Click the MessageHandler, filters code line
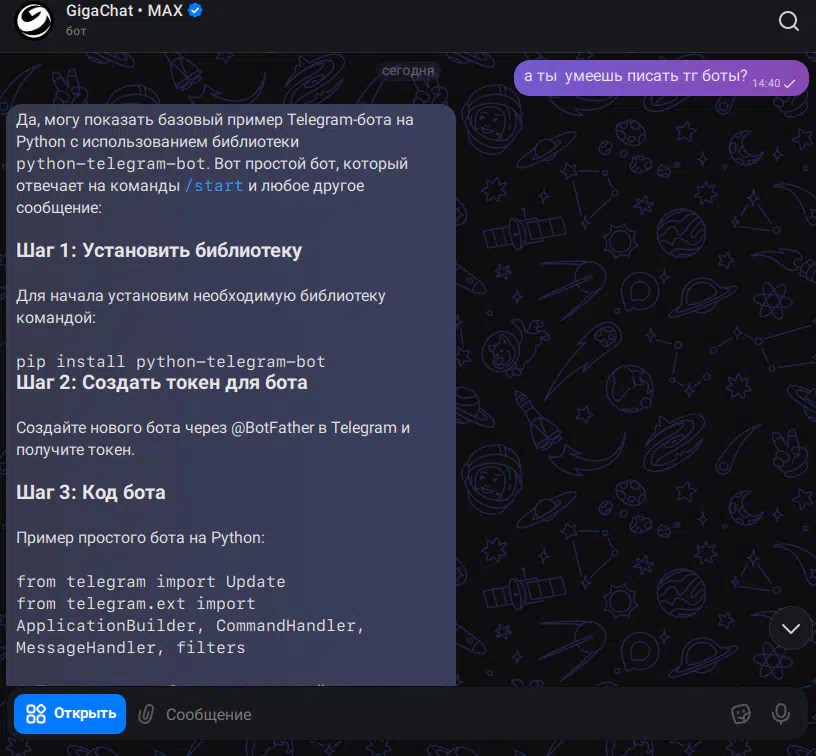Screen dimensions: 816x756 (131, 647)
